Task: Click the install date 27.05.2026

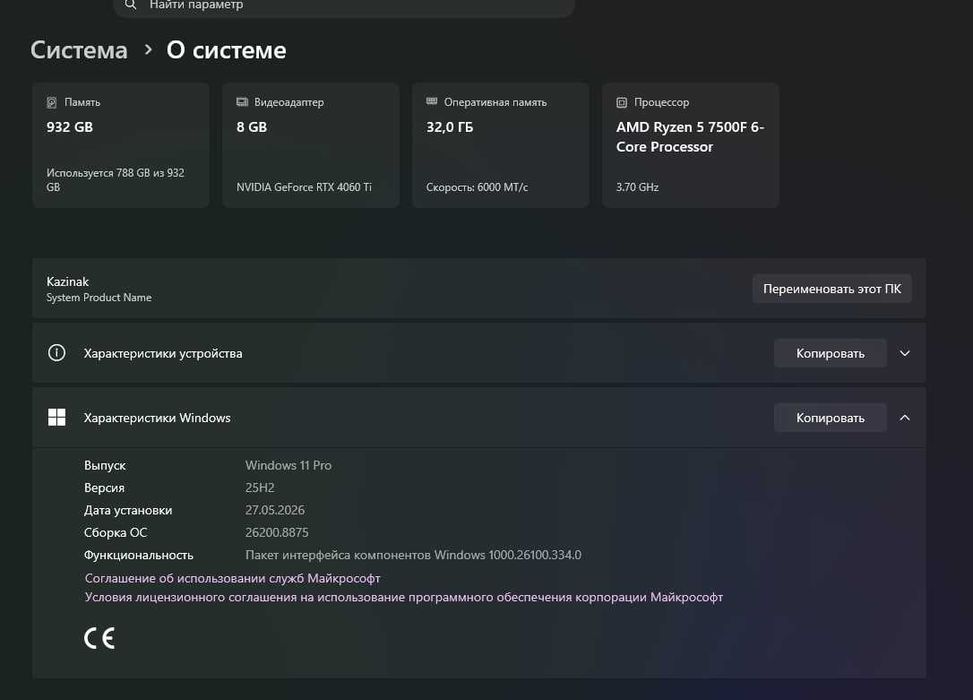Action: 275,509
